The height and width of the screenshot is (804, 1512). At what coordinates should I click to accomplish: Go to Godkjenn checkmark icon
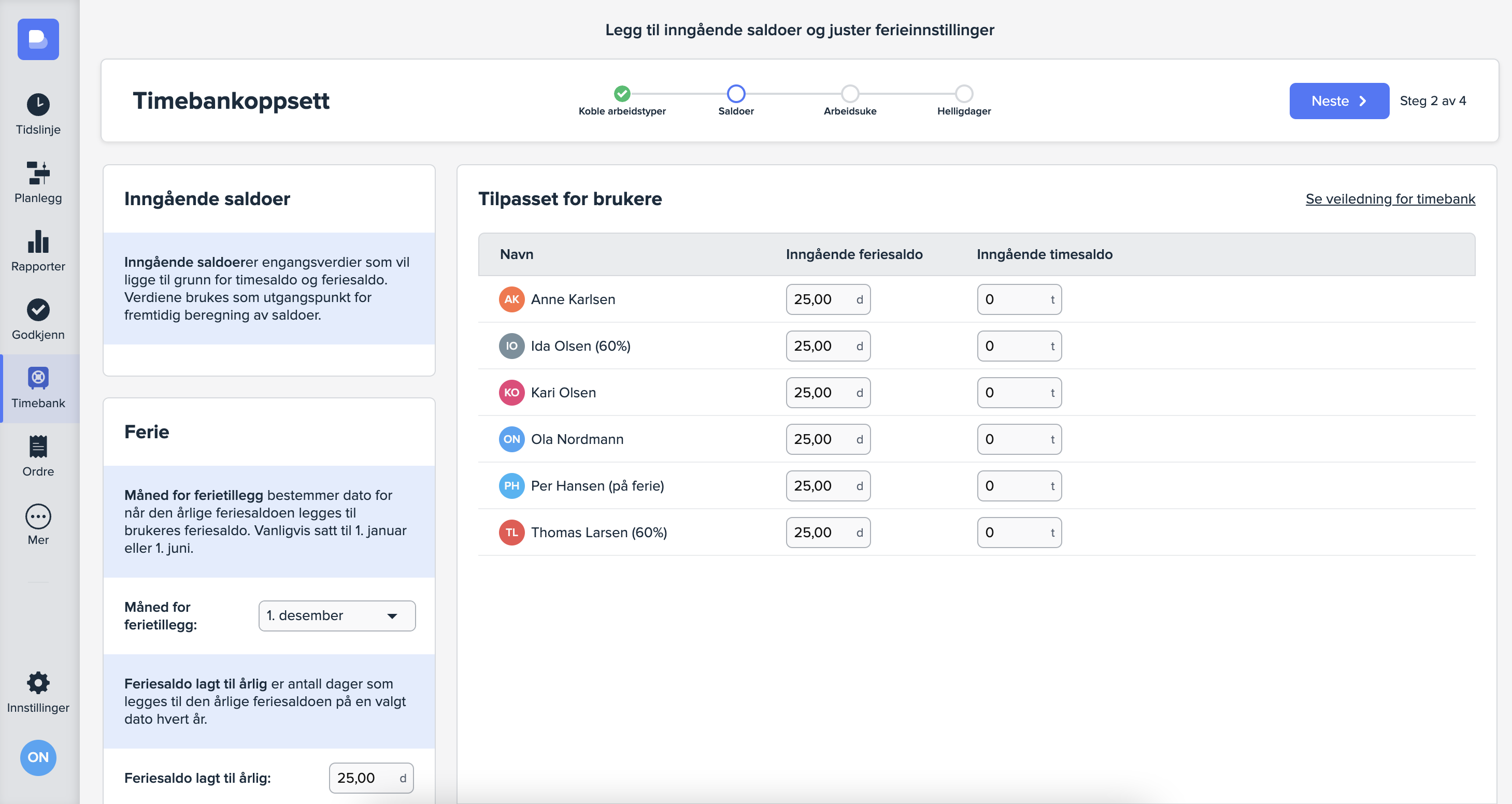(x=38, y=310)
